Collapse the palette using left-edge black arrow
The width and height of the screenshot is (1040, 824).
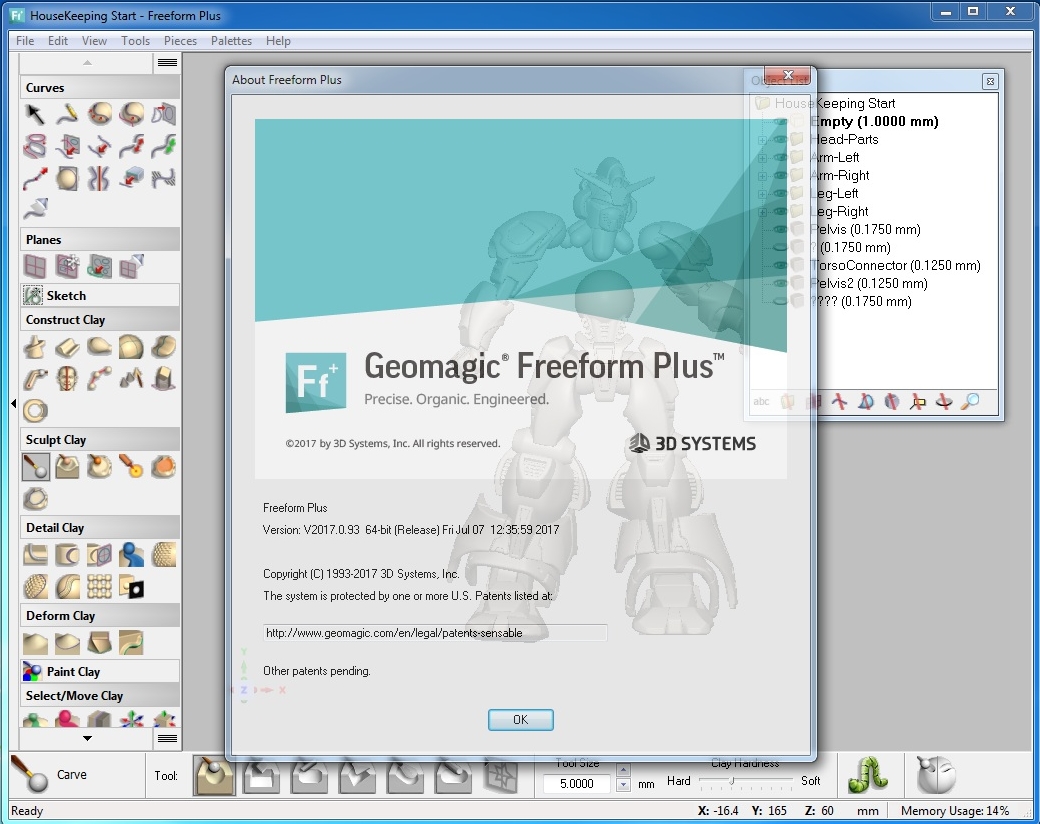coord(13,403)
